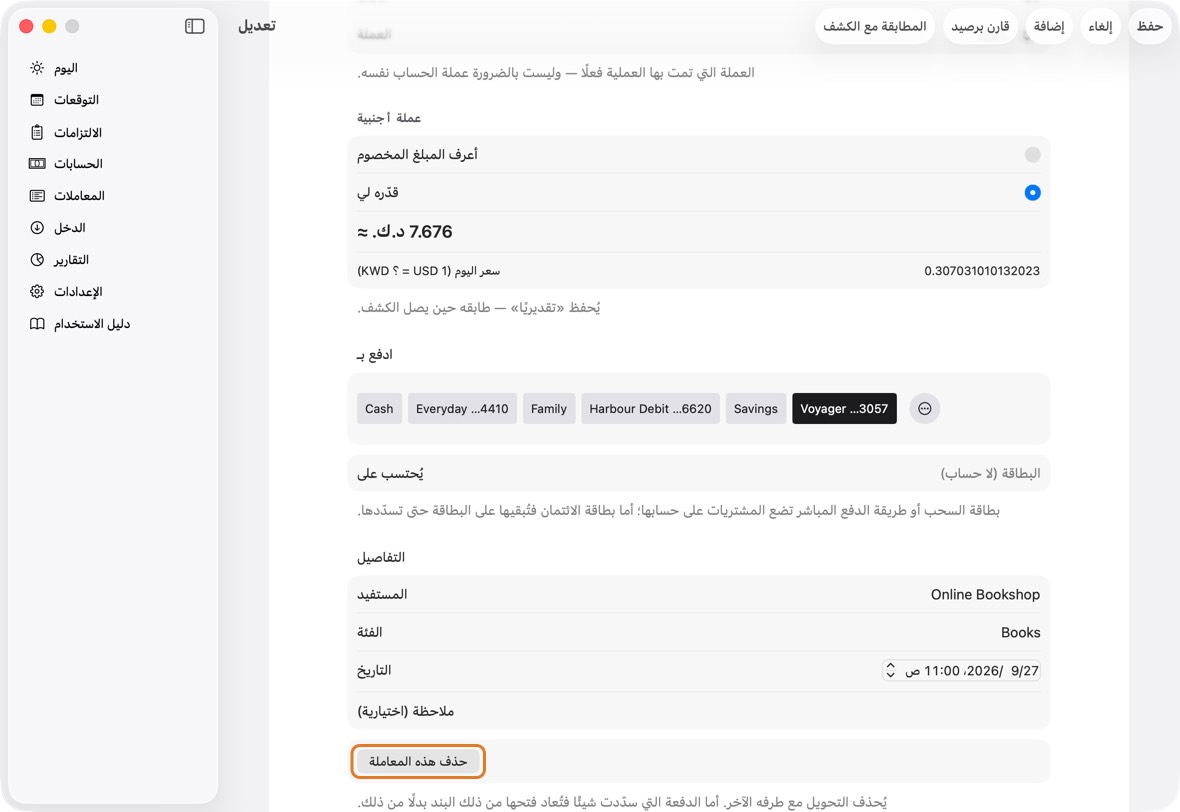This screenshot has width=1180, height=812.
Task: Go to الحسابات section
Action: [x=79, y=163]
